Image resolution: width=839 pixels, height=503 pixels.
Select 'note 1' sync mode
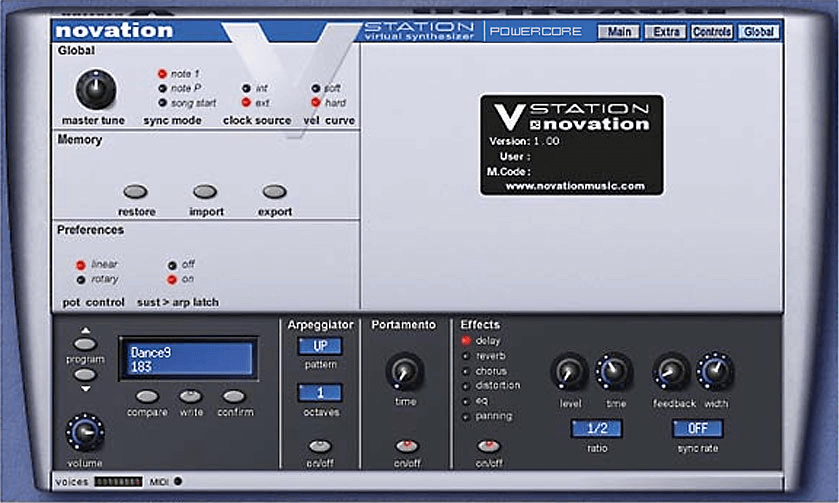tap(162, 73)
